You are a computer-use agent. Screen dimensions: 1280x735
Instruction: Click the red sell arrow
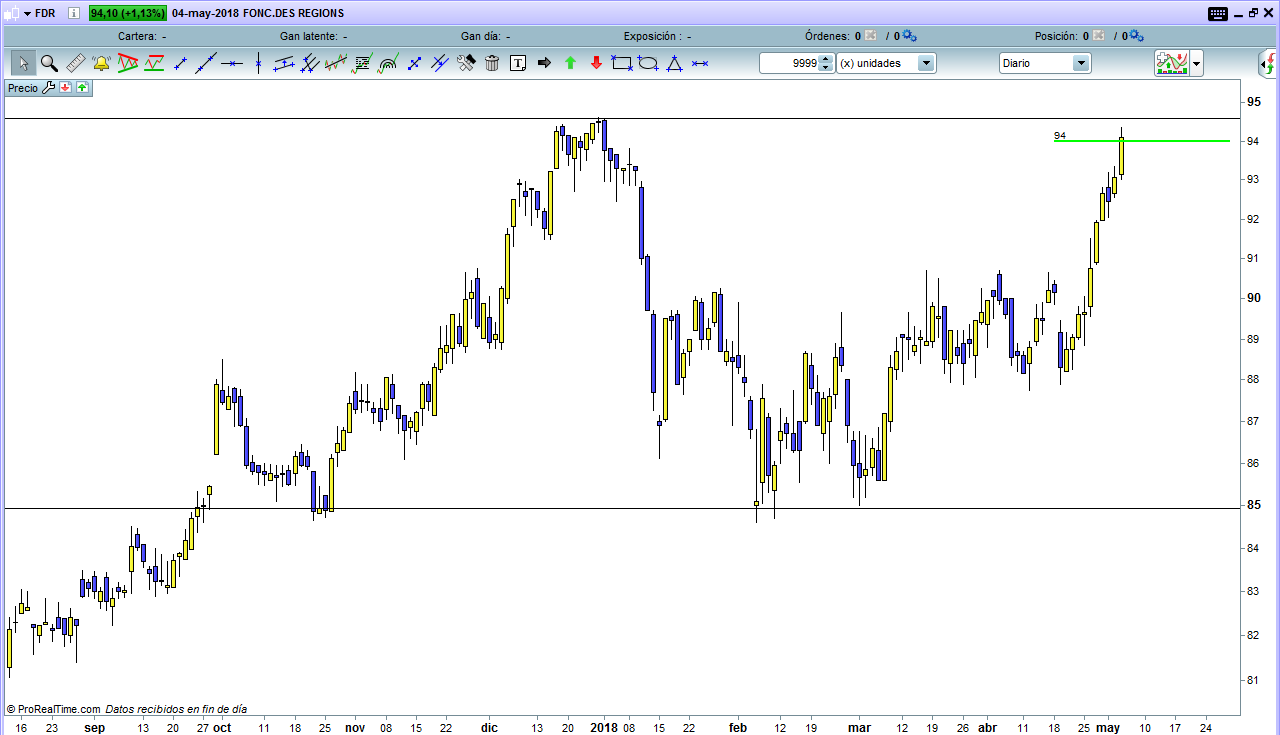tap(596, 62)
